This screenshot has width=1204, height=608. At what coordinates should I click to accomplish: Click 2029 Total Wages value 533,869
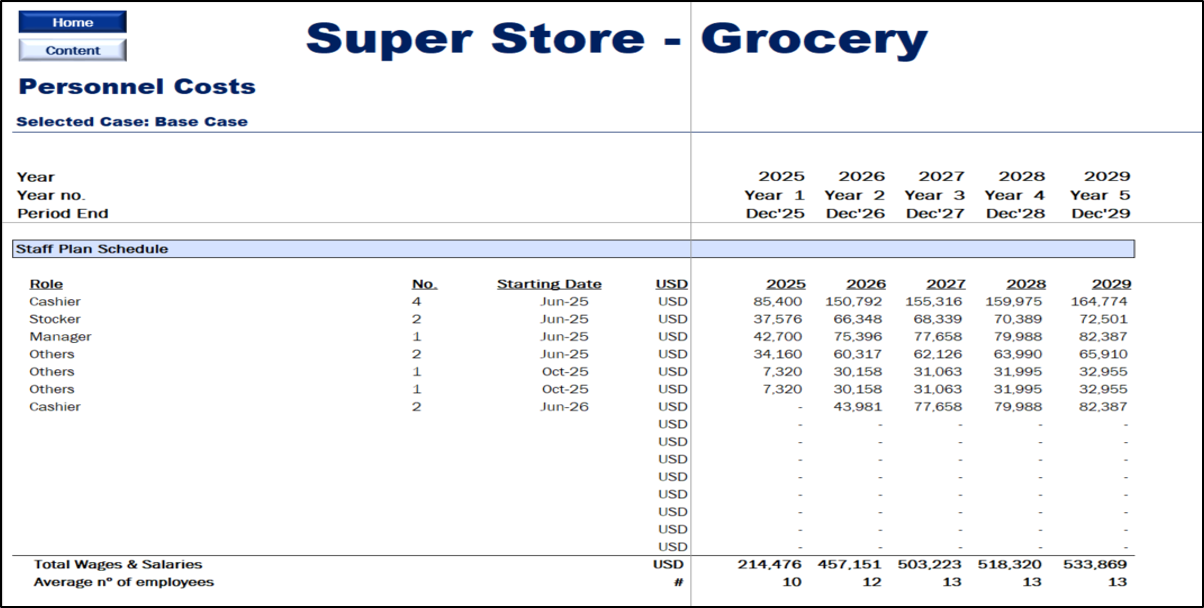tap(1100, 565)
